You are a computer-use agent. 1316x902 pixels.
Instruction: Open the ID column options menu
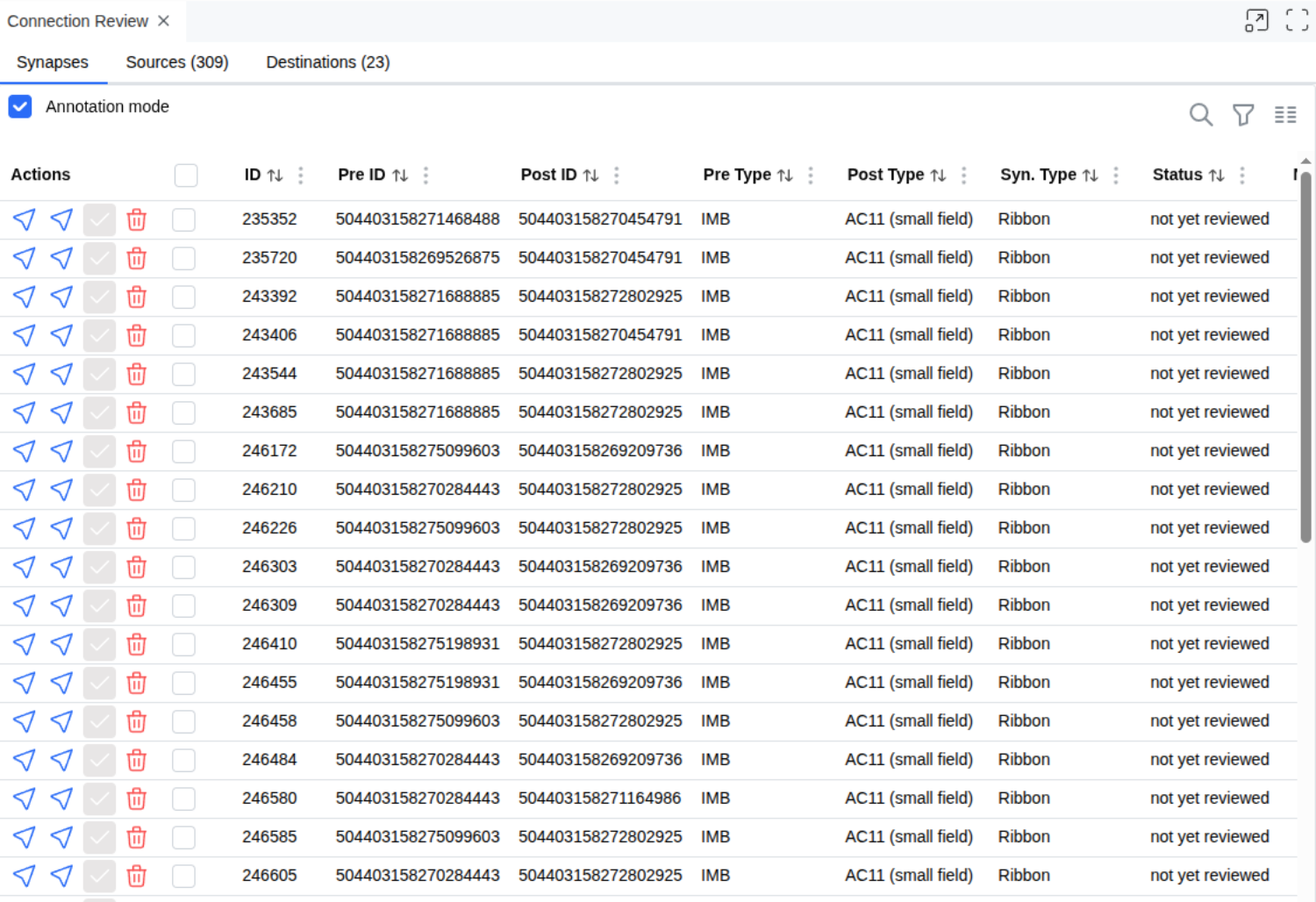pyautogui.click(x=301, y=175)
